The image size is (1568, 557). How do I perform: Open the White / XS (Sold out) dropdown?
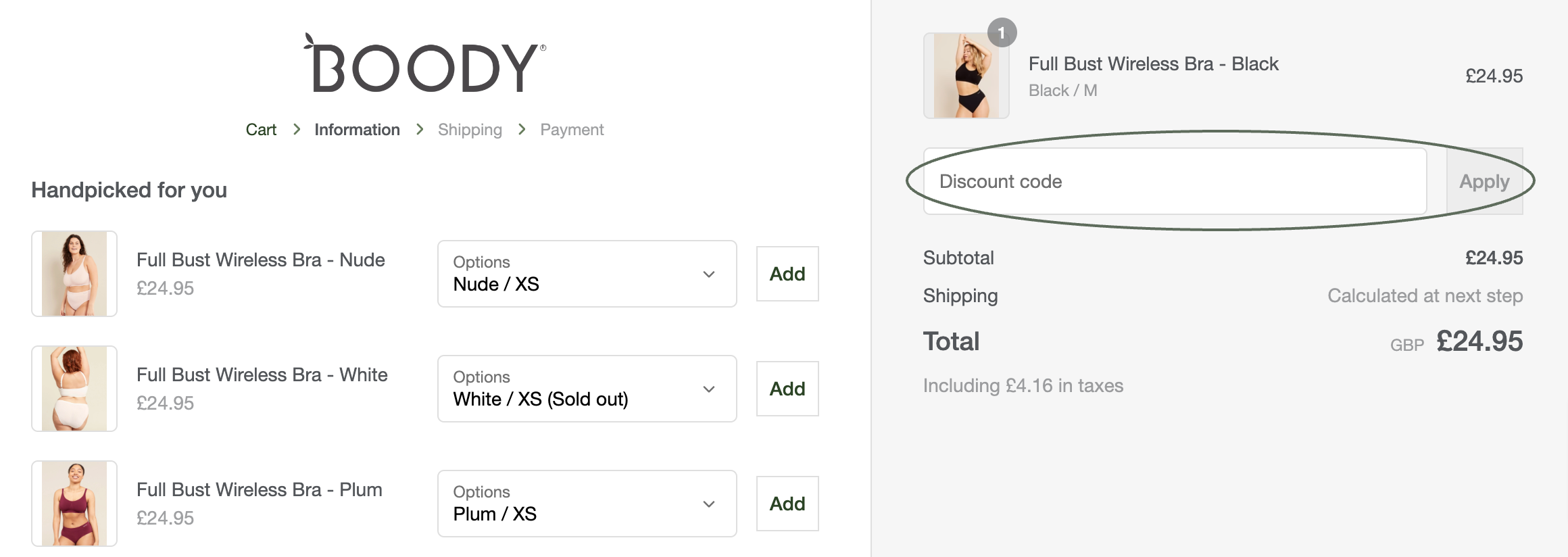[587, 389]
